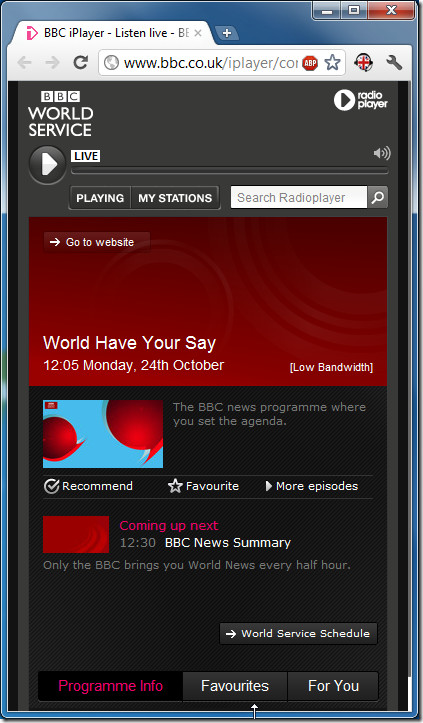Mute audio with the speaker volume icon
The width and height of the screenshot is (423, 723).
tap(382, 153)
